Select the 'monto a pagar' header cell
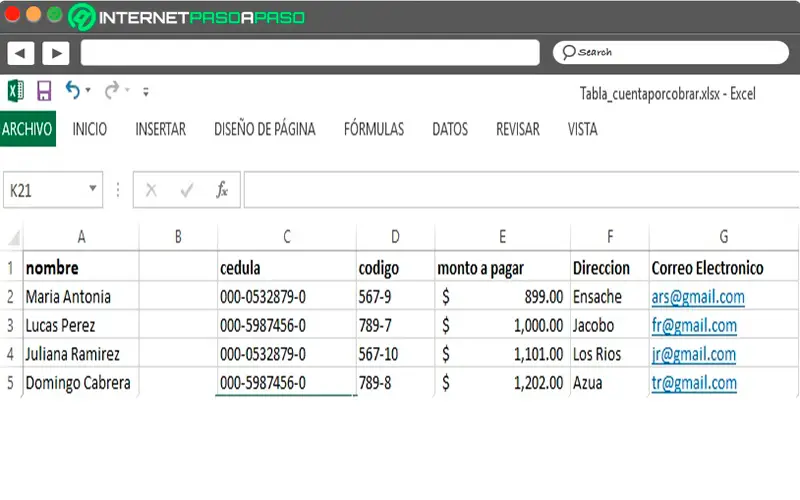The width and height of the screenshot is (800, 500). [x=503, y=267]
